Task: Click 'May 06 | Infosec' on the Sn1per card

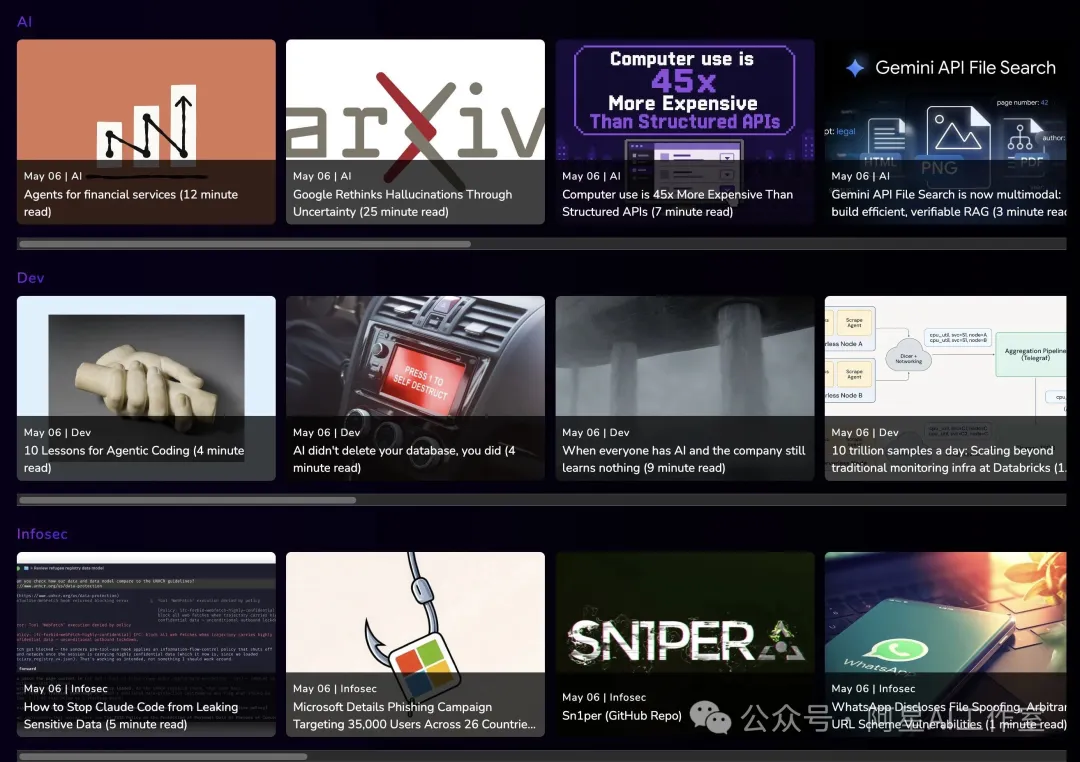Action: [604, 697]
